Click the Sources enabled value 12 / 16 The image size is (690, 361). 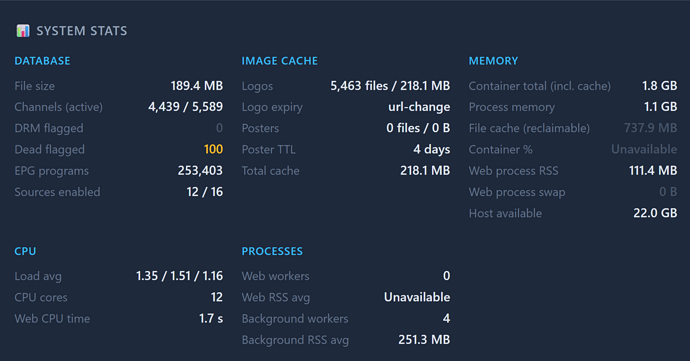[205, 192]
